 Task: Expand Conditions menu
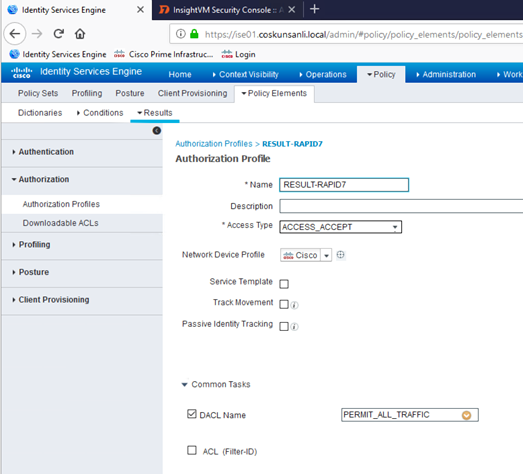[100, 113]
